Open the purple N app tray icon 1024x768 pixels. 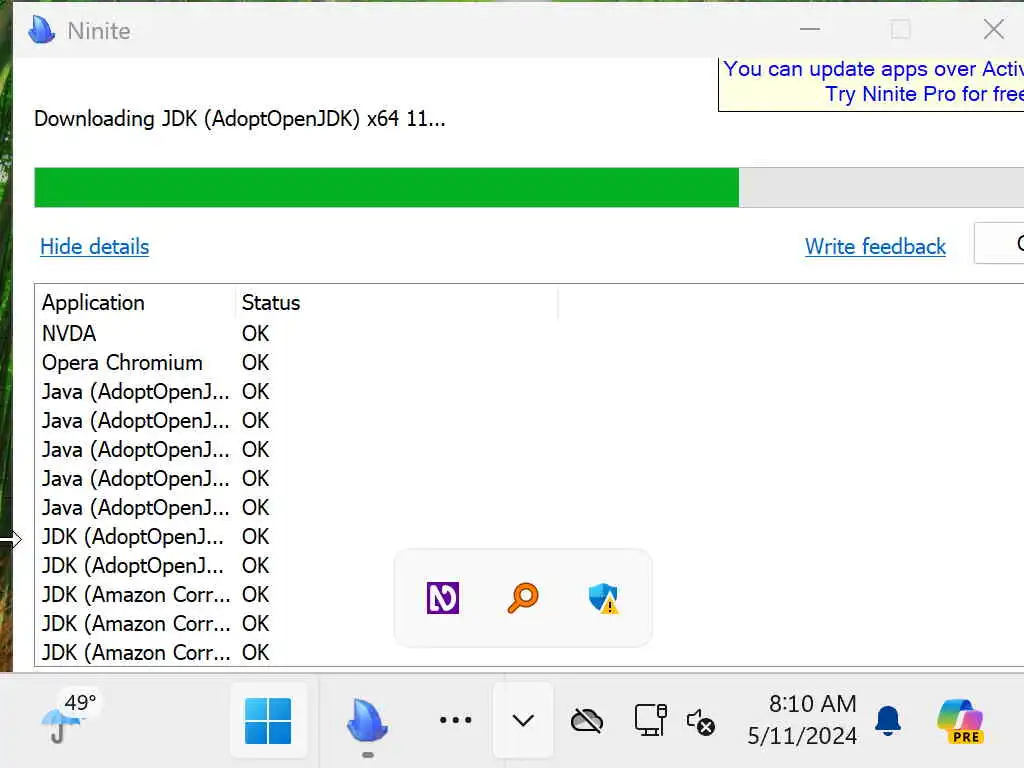tap(443, 598)
